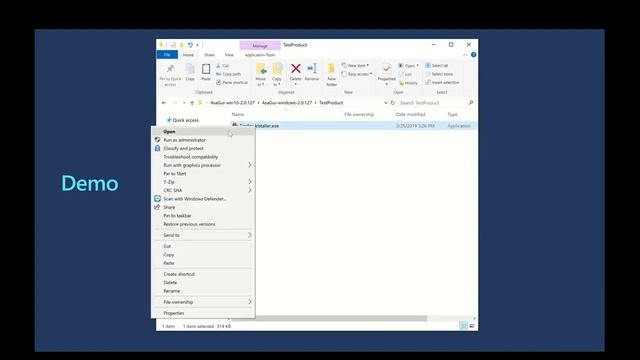Choose Scan with Windows Defender
The width and height of the screenshot is (640, 360).
coord(203,199)
